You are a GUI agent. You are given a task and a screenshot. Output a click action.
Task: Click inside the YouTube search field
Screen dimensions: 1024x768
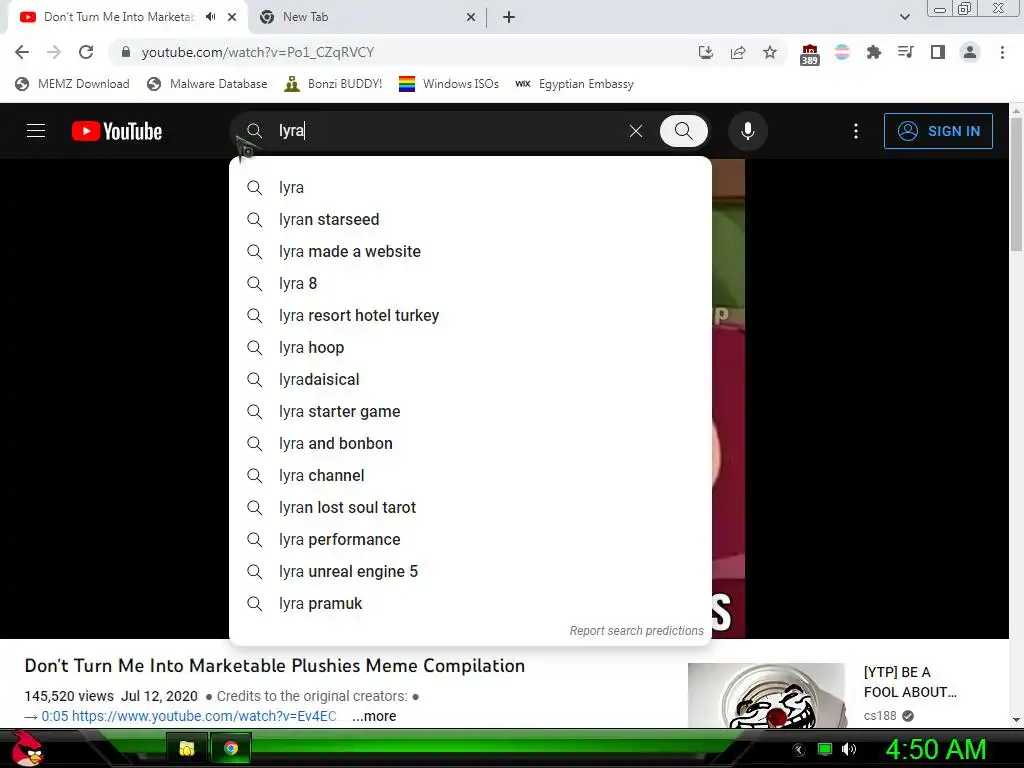click(x=451, y=131)
